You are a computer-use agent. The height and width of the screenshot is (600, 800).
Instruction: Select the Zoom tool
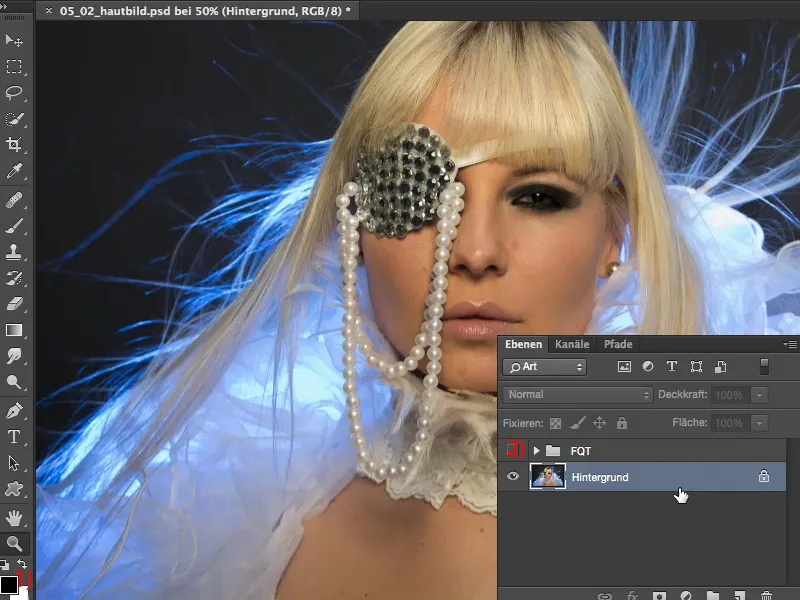(x=14, y=544)
